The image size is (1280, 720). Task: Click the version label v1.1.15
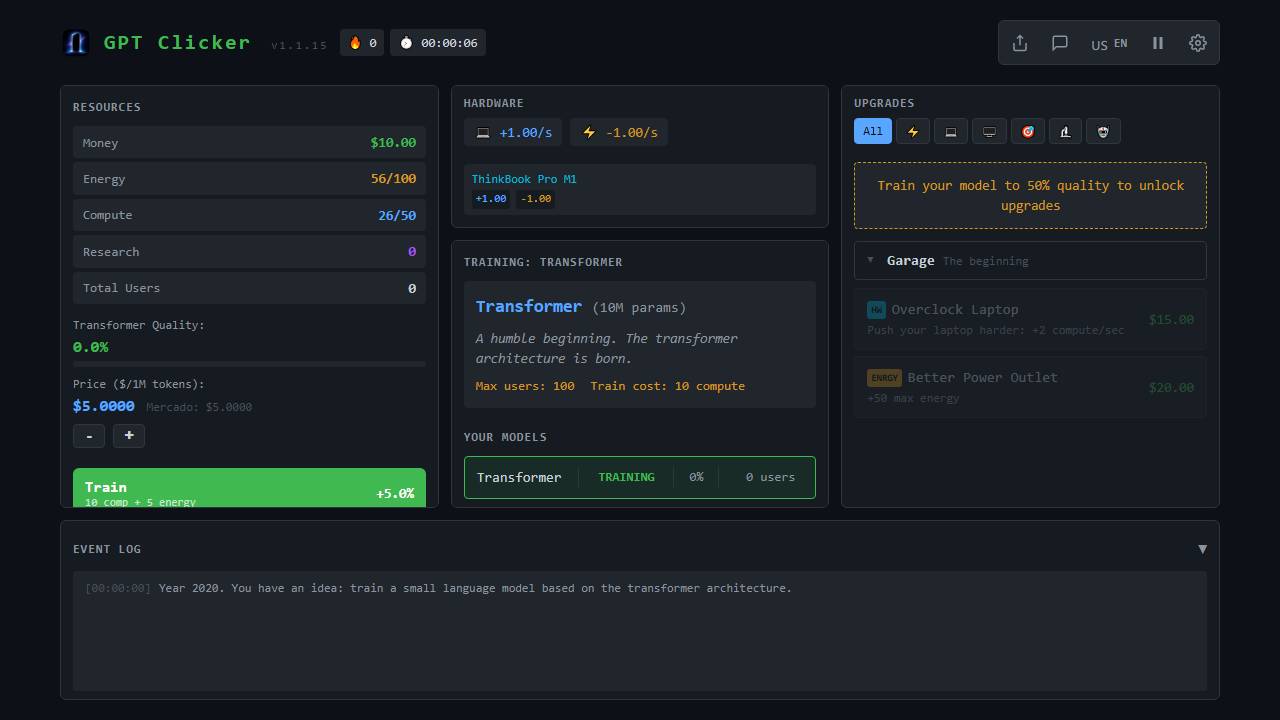(x=299, y=45)
